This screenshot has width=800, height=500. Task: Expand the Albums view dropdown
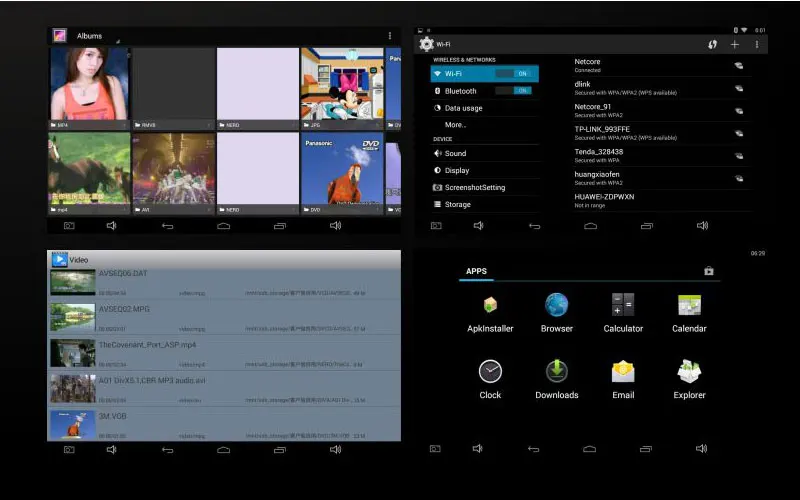[96, 36]
